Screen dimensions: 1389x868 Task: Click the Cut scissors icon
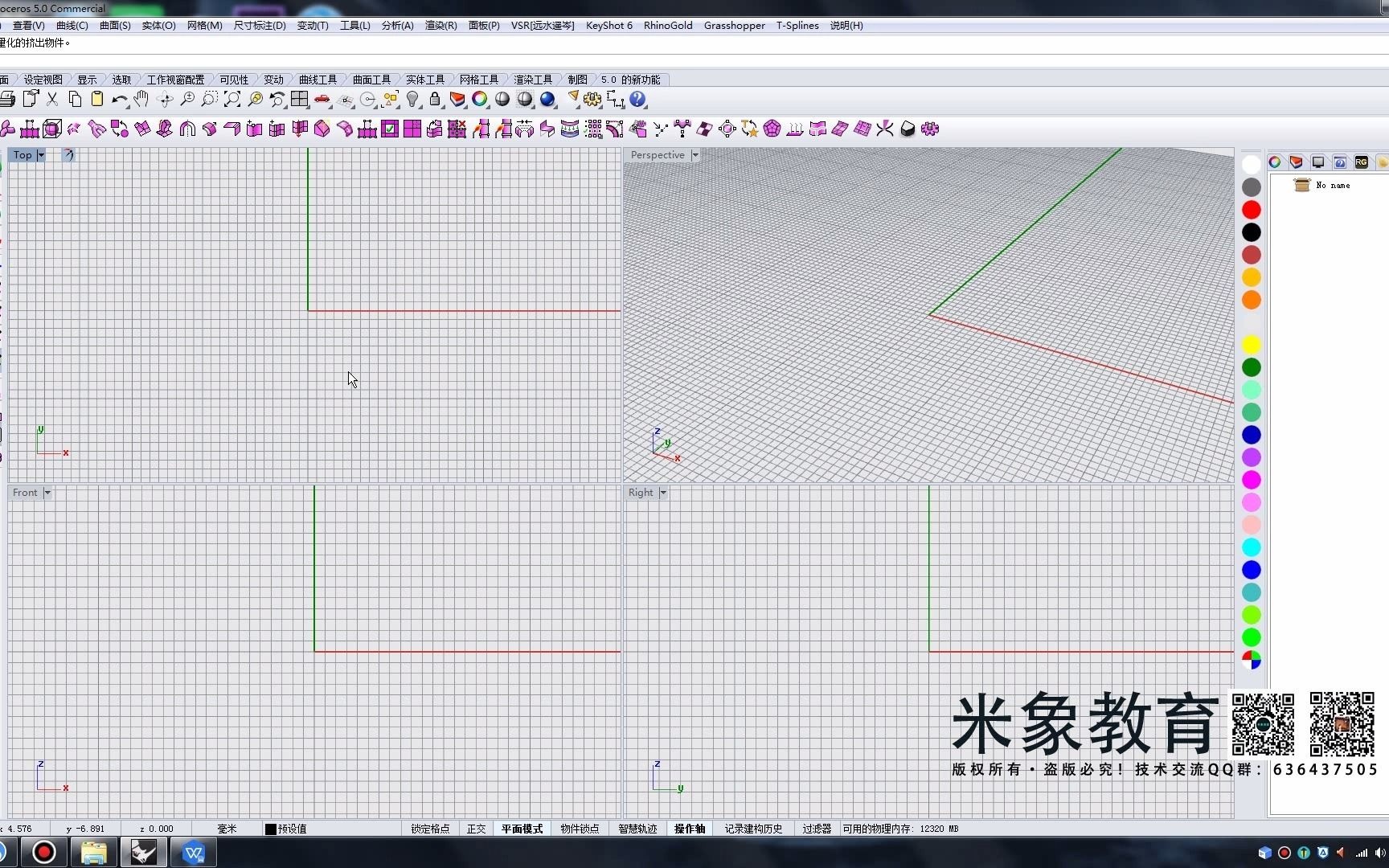pos(53,100)
